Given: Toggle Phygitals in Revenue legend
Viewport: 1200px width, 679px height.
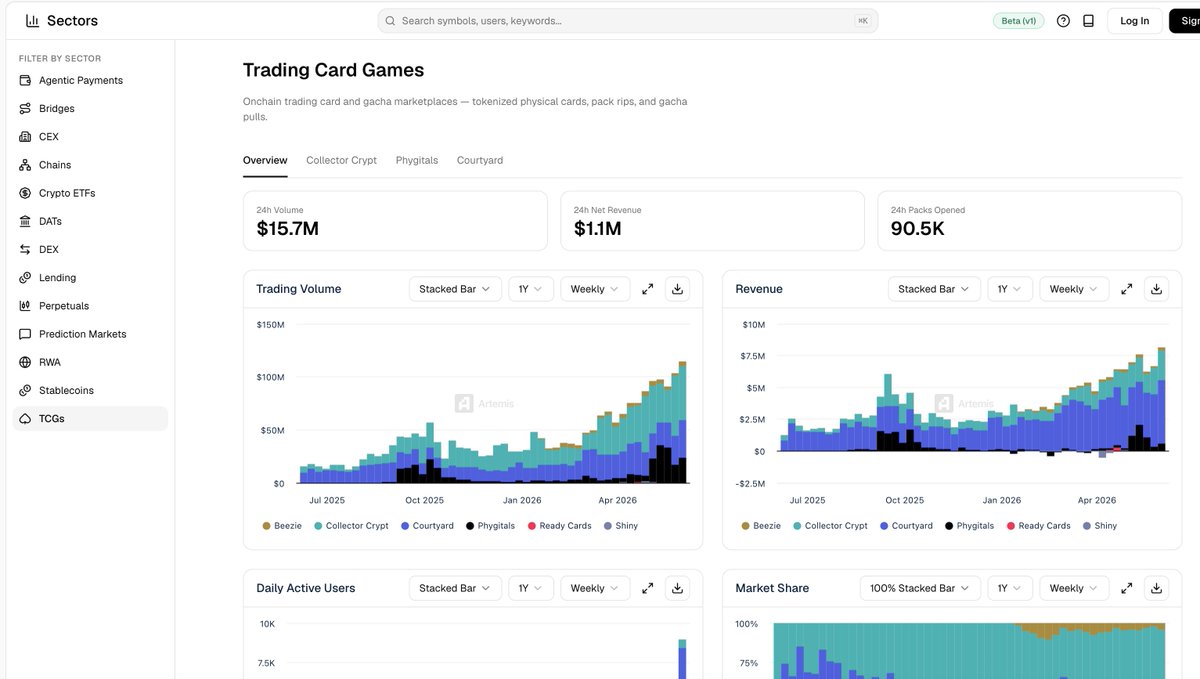Looking at the screenshot, I should tap(969, 525).
